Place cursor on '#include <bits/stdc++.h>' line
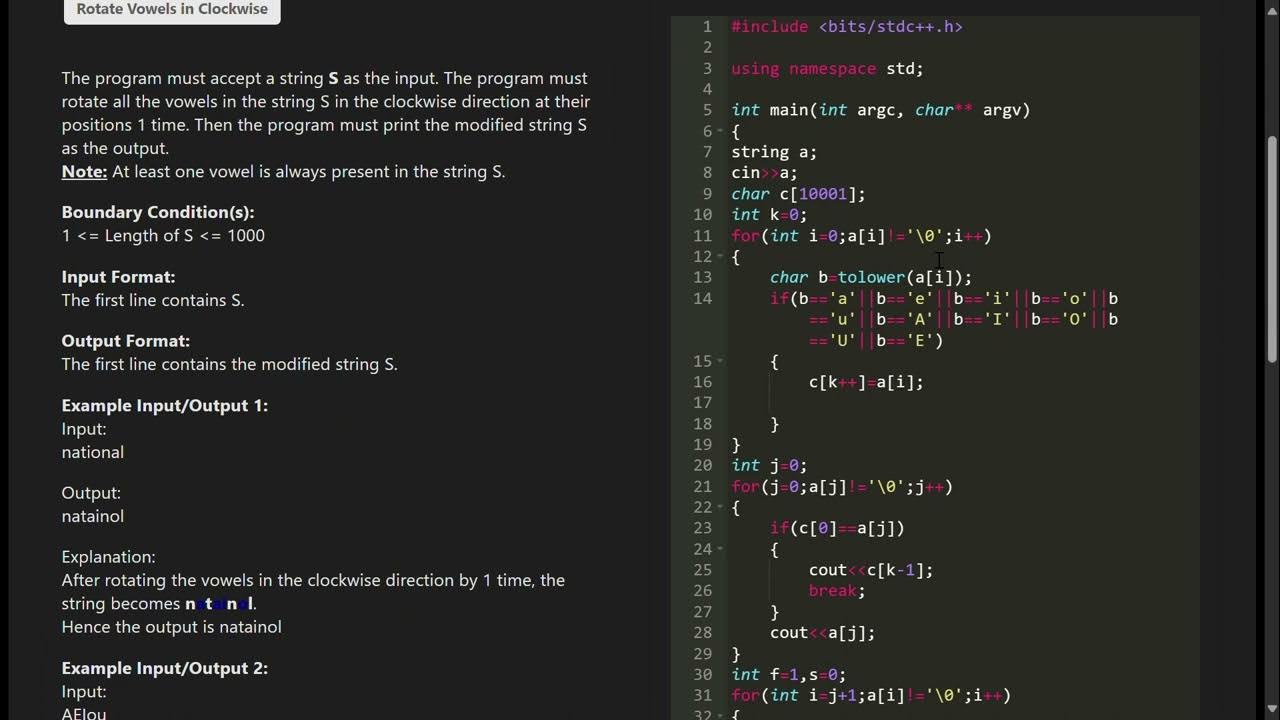Viewport: 1280px width, 720px height. coord(846,27)
